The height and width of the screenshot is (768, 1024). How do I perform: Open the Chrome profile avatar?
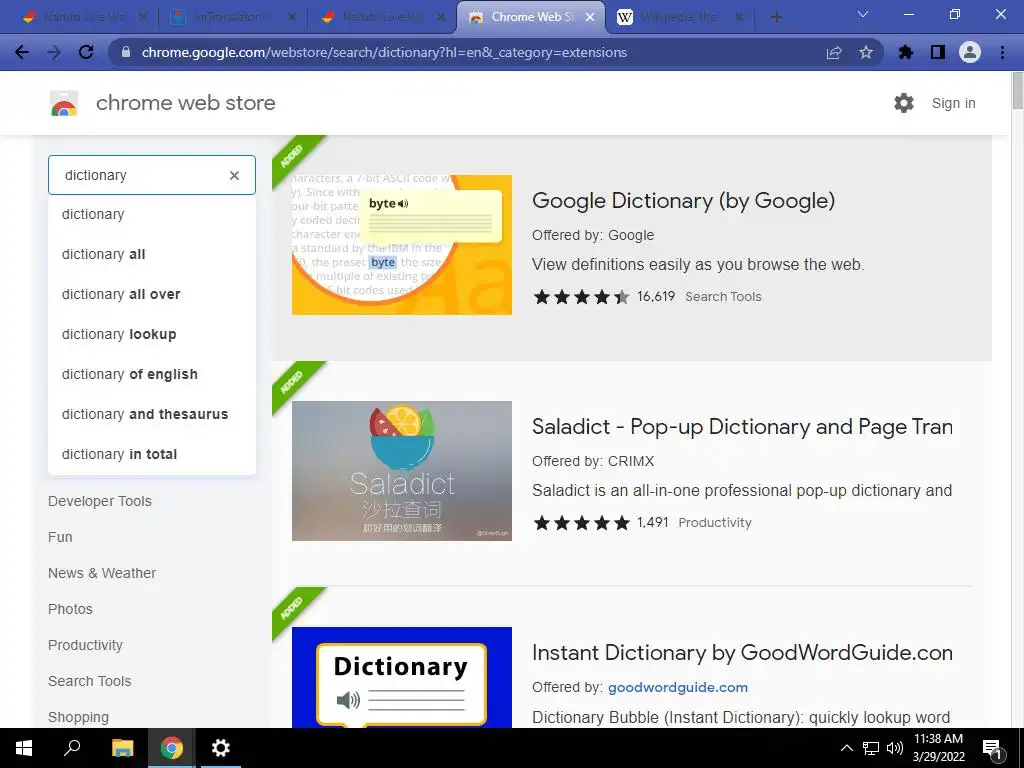970,52
